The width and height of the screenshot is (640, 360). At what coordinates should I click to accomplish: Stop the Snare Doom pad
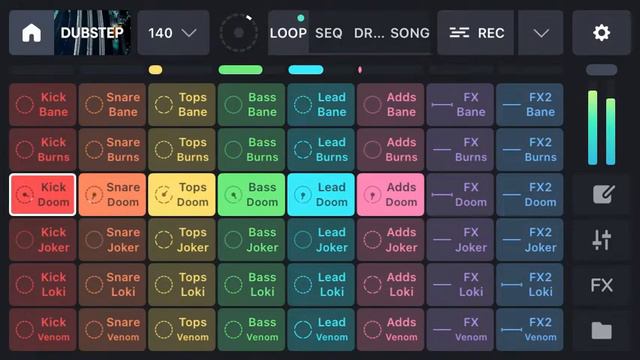[112, 194]
